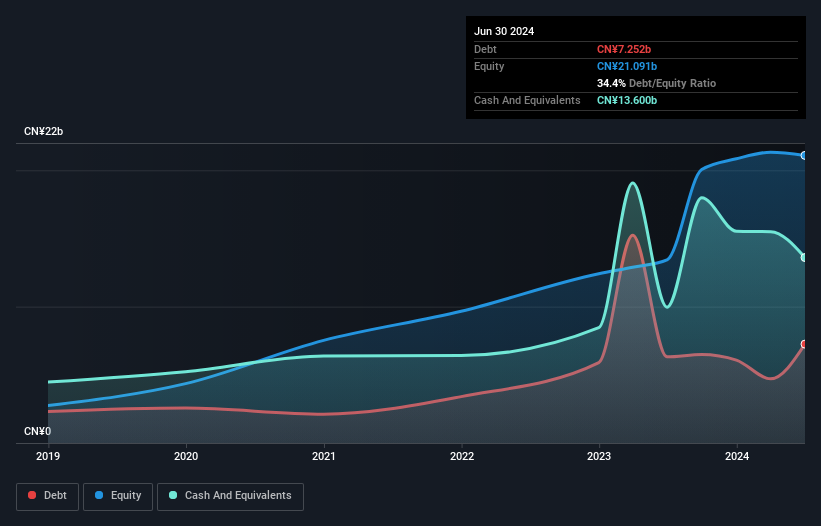Click the CN¥13.600b cash value
The width and height of the screenshot is (821, 526).
click(627, 100)
